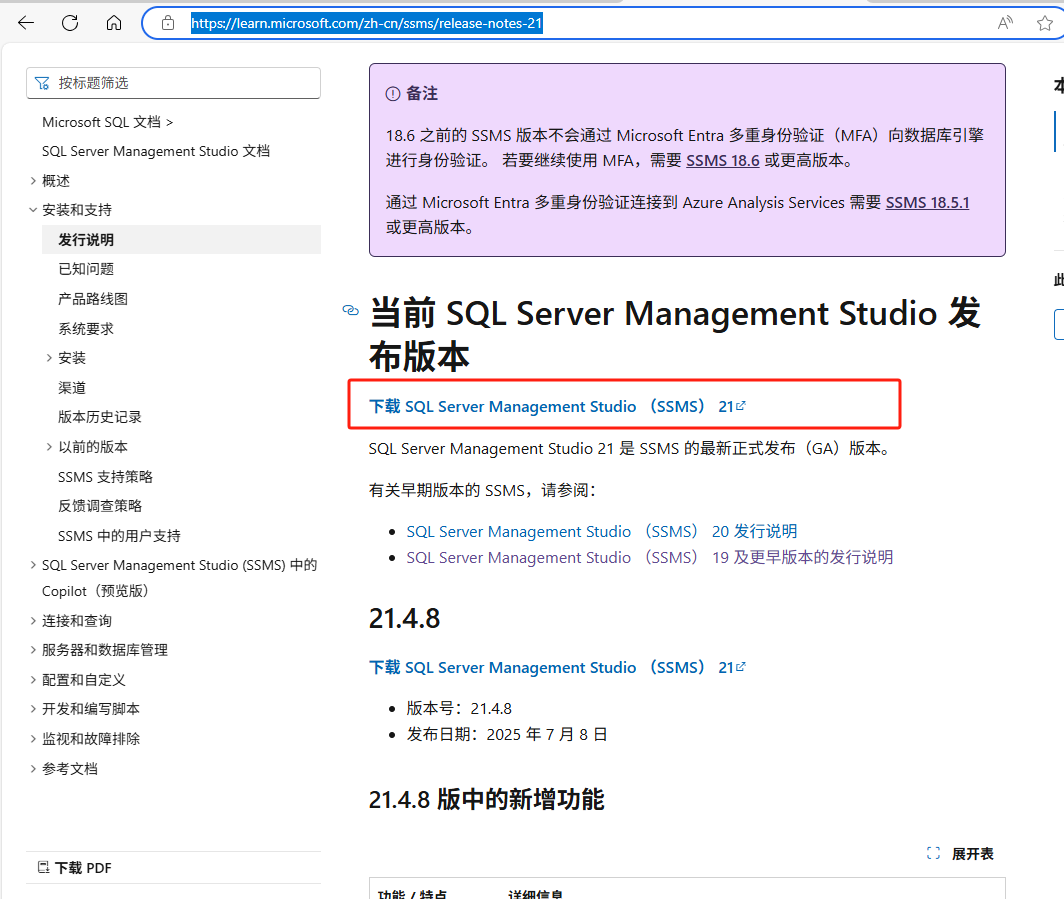This screenshot has width=1064, height=899.
Task: Expand the 监视和故障排除 node
Action: [x=33, y=738]
